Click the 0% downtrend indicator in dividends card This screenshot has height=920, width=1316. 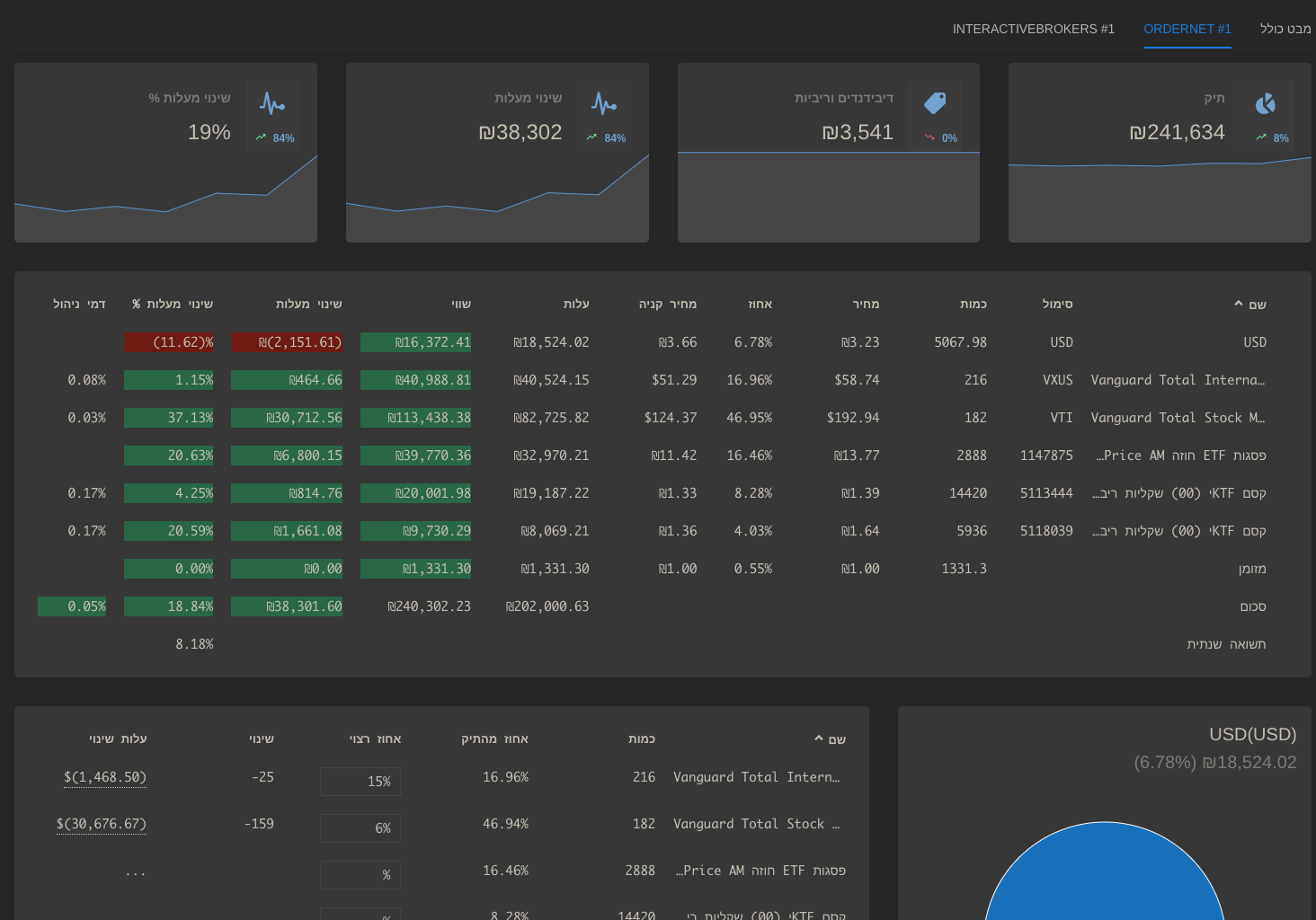(x=941, y=137)
